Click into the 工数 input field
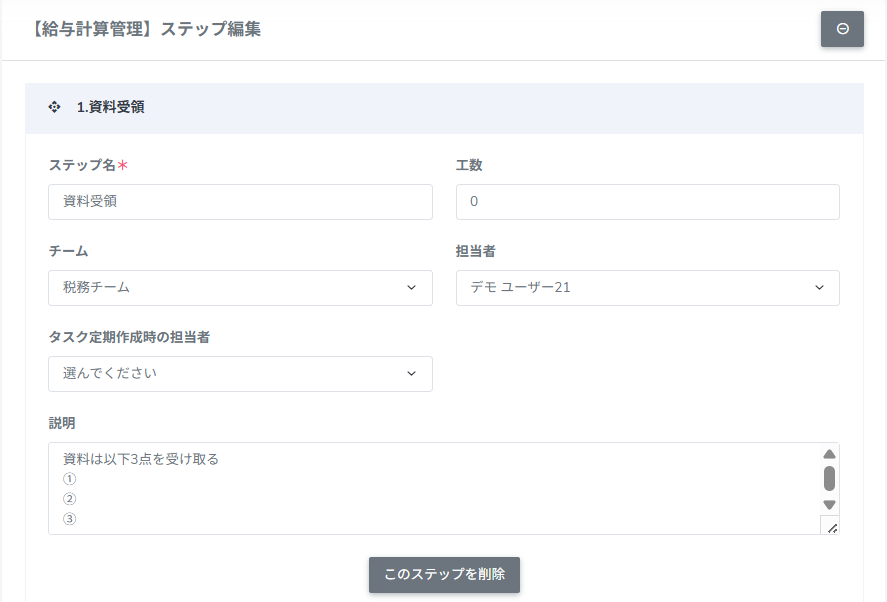 click(x=647, y=202)
